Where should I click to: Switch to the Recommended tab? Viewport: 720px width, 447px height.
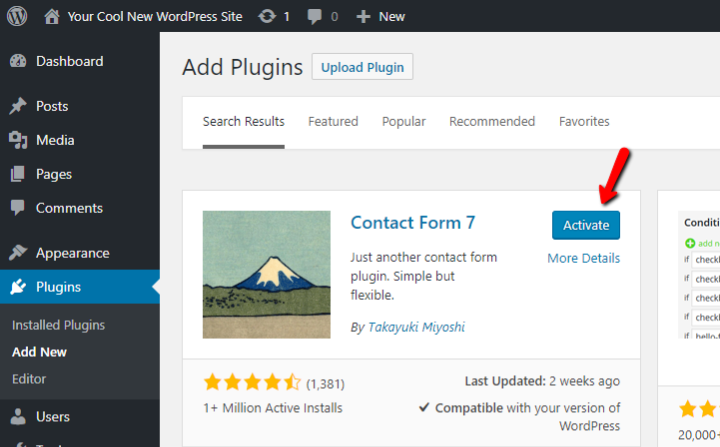(x=492, y=121)
